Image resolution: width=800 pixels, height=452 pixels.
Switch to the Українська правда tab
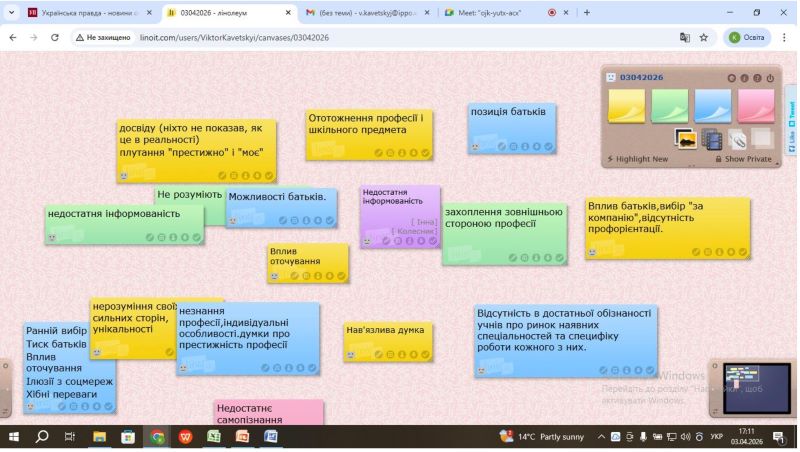tap(91, 13)
